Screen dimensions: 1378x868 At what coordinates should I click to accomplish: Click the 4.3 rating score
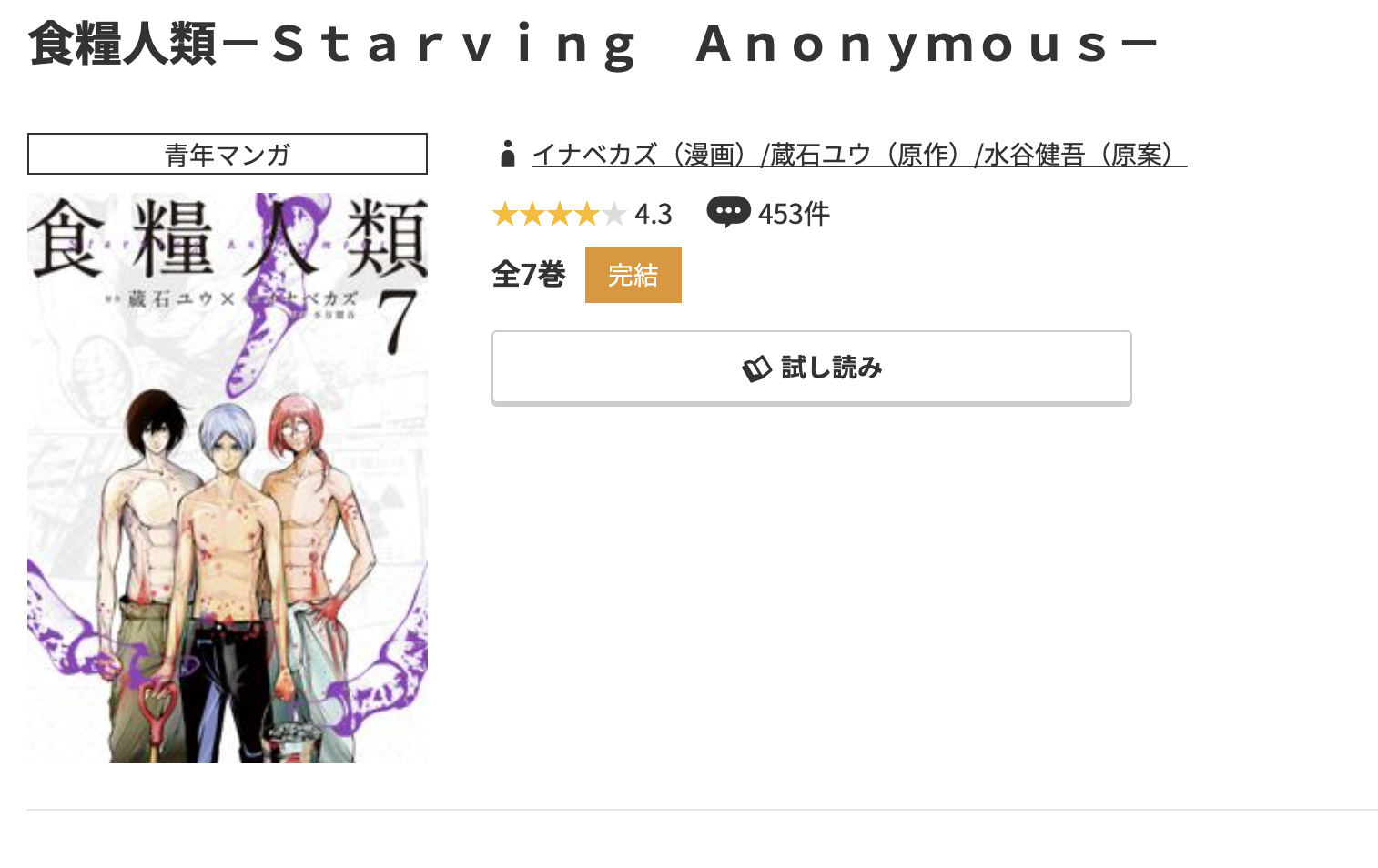654,215
